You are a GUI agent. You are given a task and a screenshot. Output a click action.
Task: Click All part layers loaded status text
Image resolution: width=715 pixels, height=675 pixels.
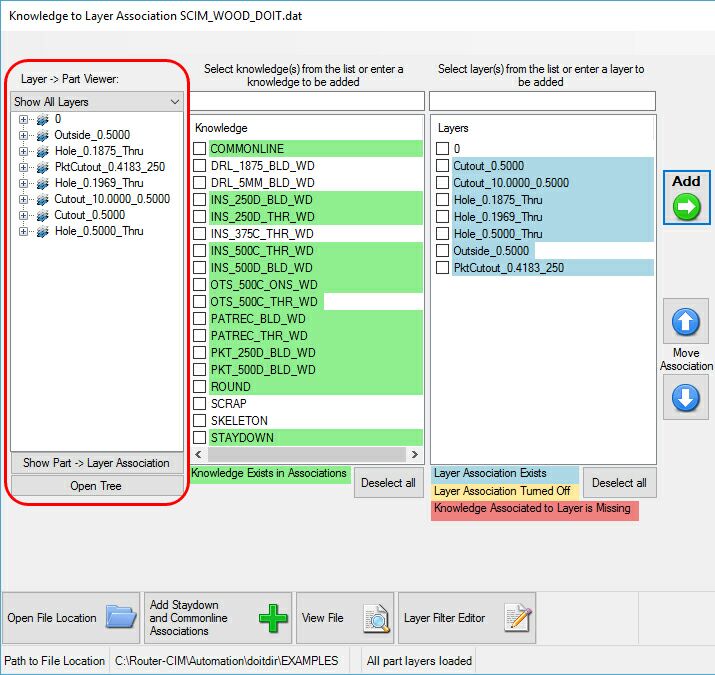coord(419,661)
